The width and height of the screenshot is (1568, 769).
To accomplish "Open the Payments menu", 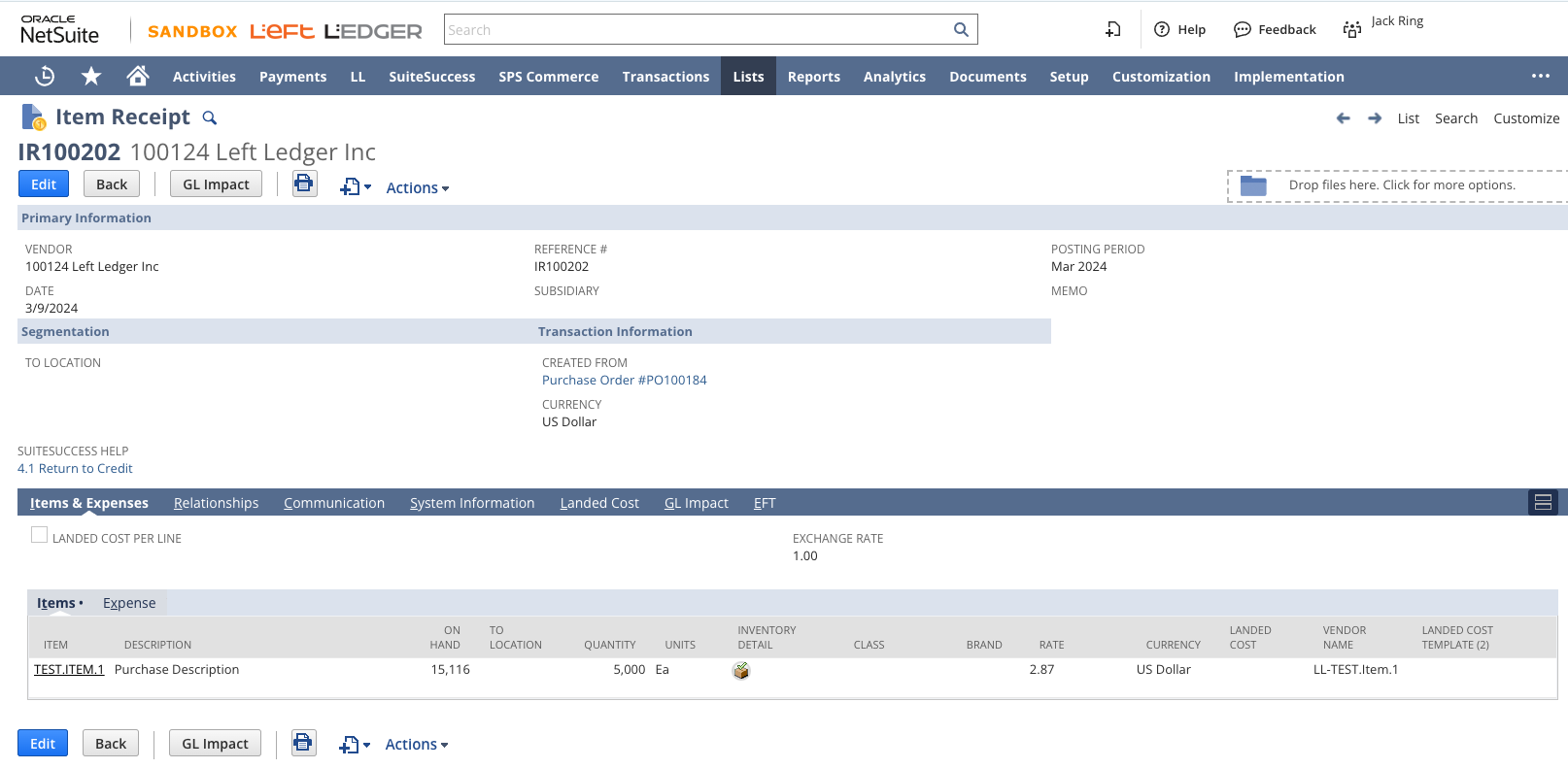I will 292,76.
